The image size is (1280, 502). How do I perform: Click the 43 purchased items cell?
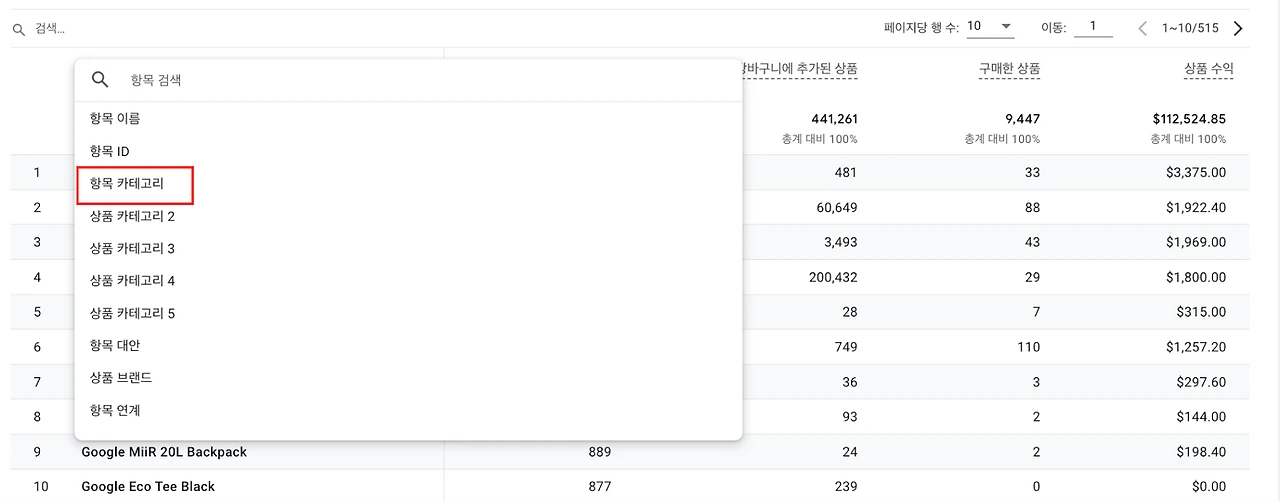(x=1032, y=242)
